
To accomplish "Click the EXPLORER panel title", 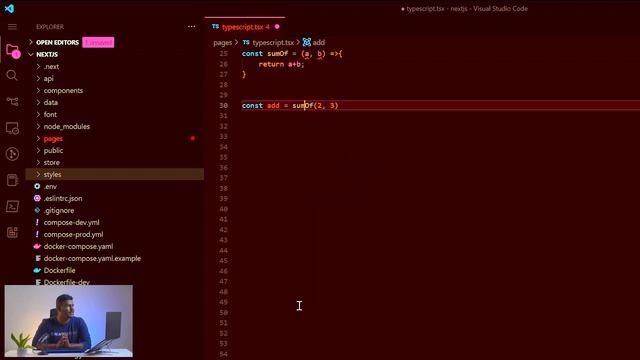I will pyautogui.click(x=50, y=27).
